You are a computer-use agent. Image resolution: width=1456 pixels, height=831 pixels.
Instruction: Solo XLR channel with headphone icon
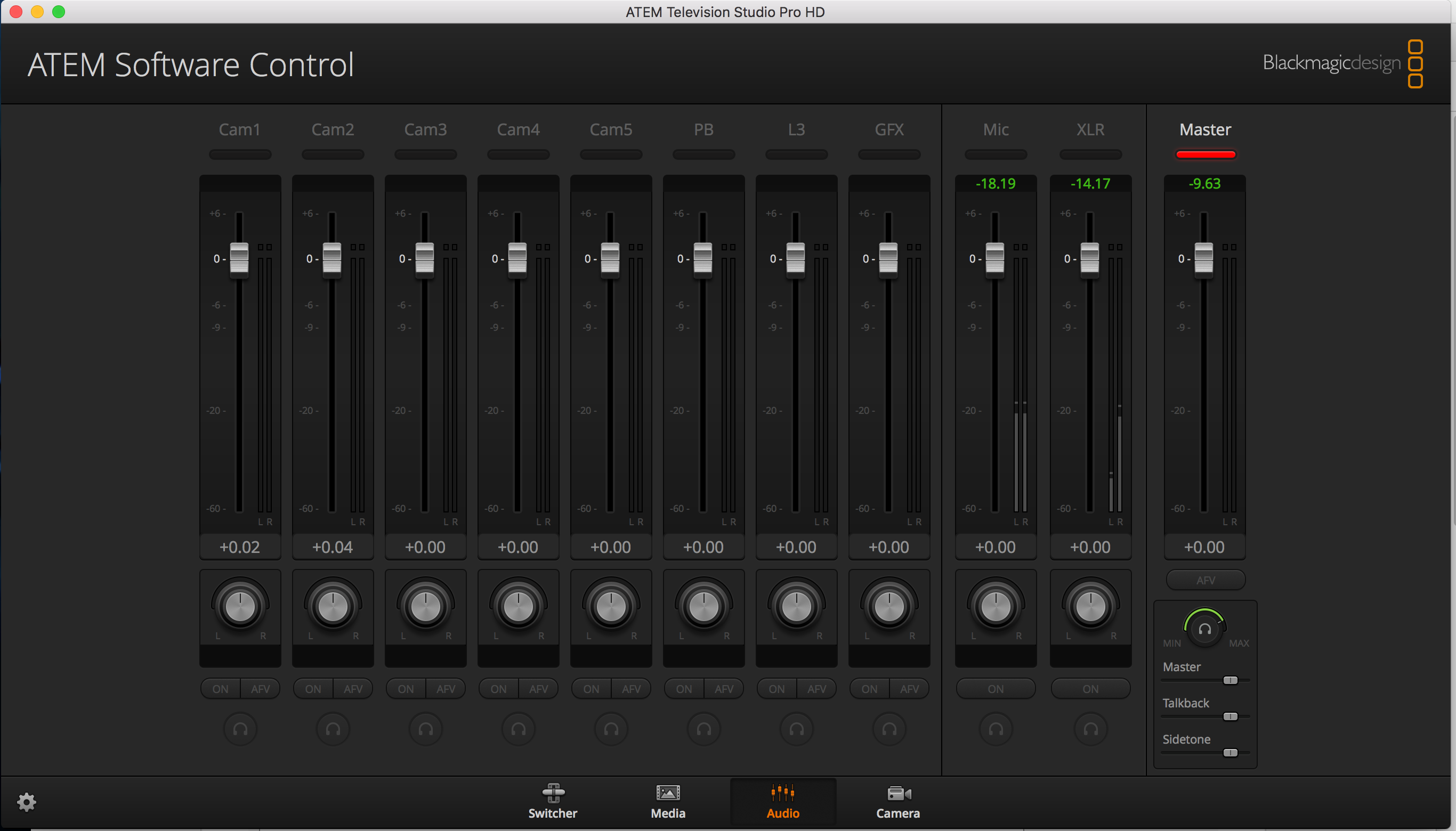point(1090,729)
